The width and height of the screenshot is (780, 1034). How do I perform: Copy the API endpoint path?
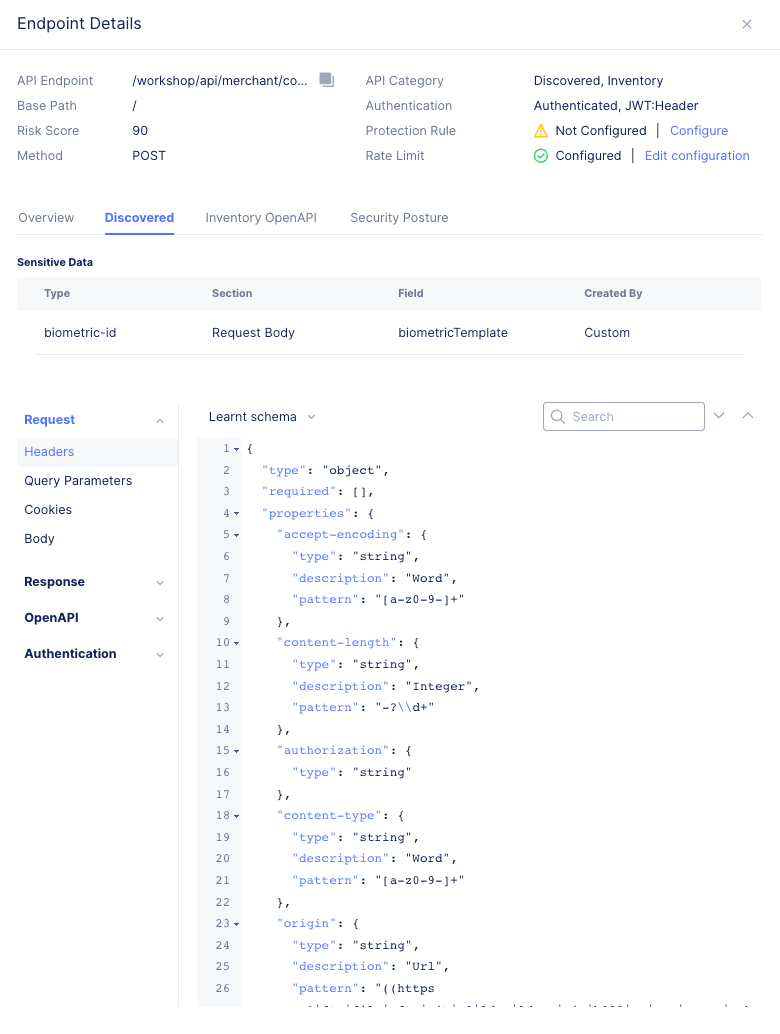325,80
